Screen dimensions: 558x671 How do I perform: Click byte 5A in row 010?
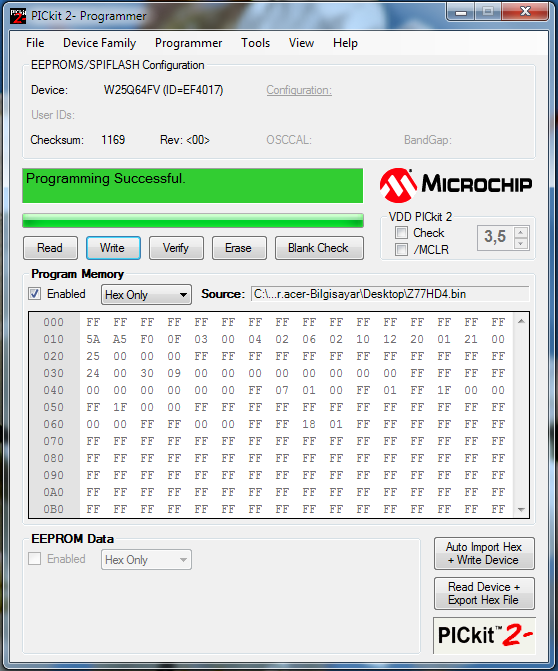click(x=93, y=339)
